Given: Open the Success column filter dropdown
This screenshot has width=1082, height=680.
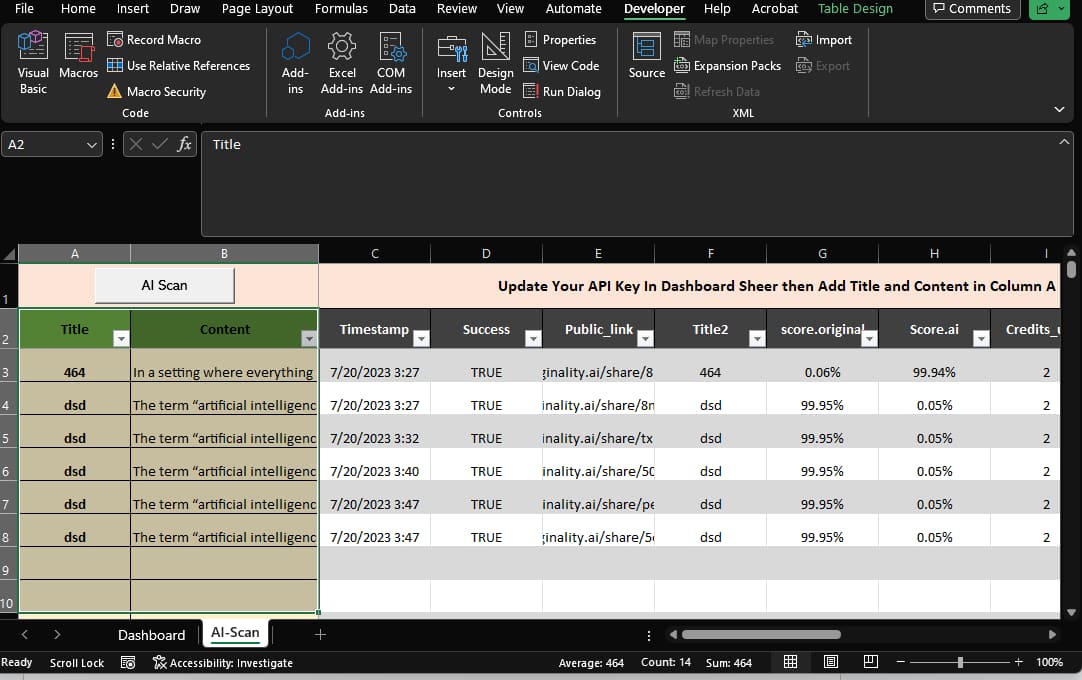Looking at the screenshot, I should [x=533, y=337].
